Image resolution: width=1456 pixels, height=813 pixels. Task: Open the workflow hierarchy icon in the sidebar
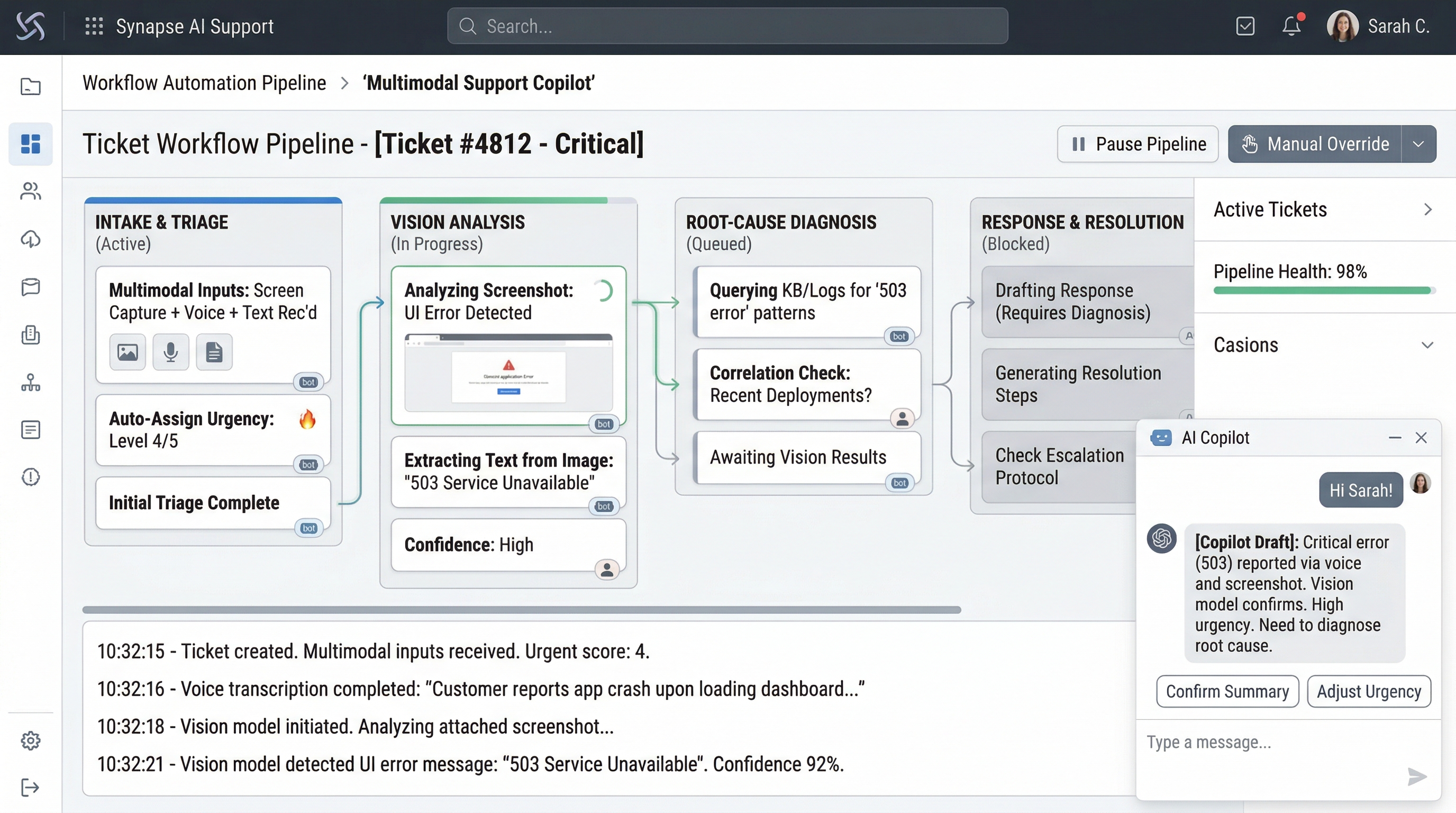pyautogui.click(x=30, y=383)
